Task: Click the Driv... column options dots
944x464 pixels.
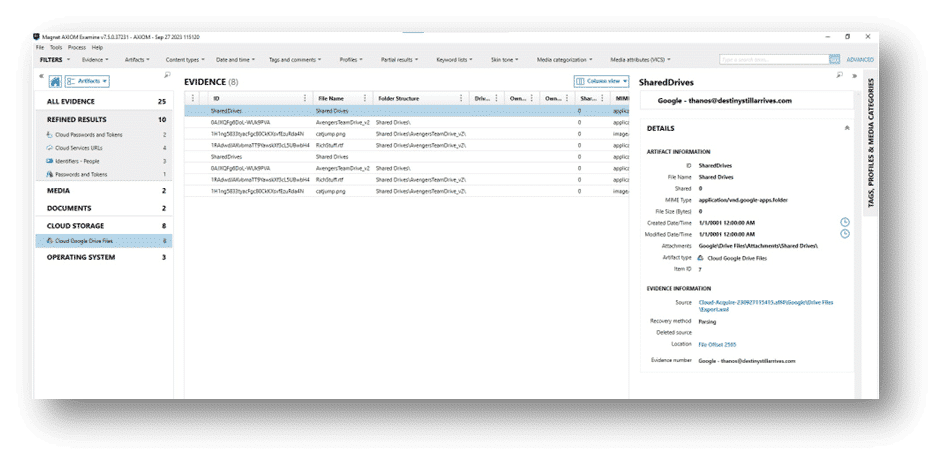Action: pyautogui.click(x=496, y=98)
